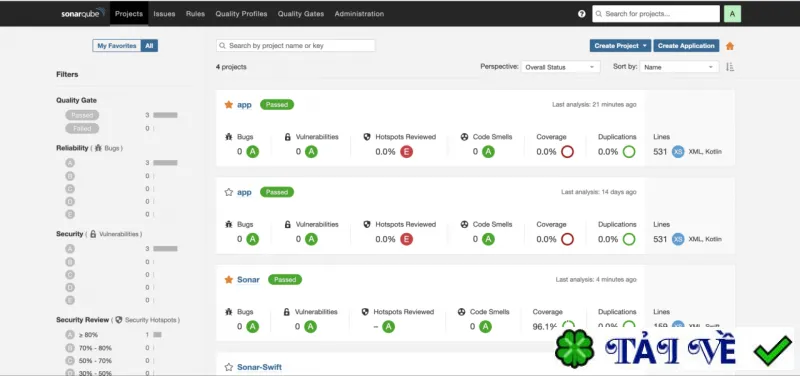Image resolution: width=800 pixels, height=376 pixels.
Task: Click Security A rating count bar
Action: click(165, 249)
